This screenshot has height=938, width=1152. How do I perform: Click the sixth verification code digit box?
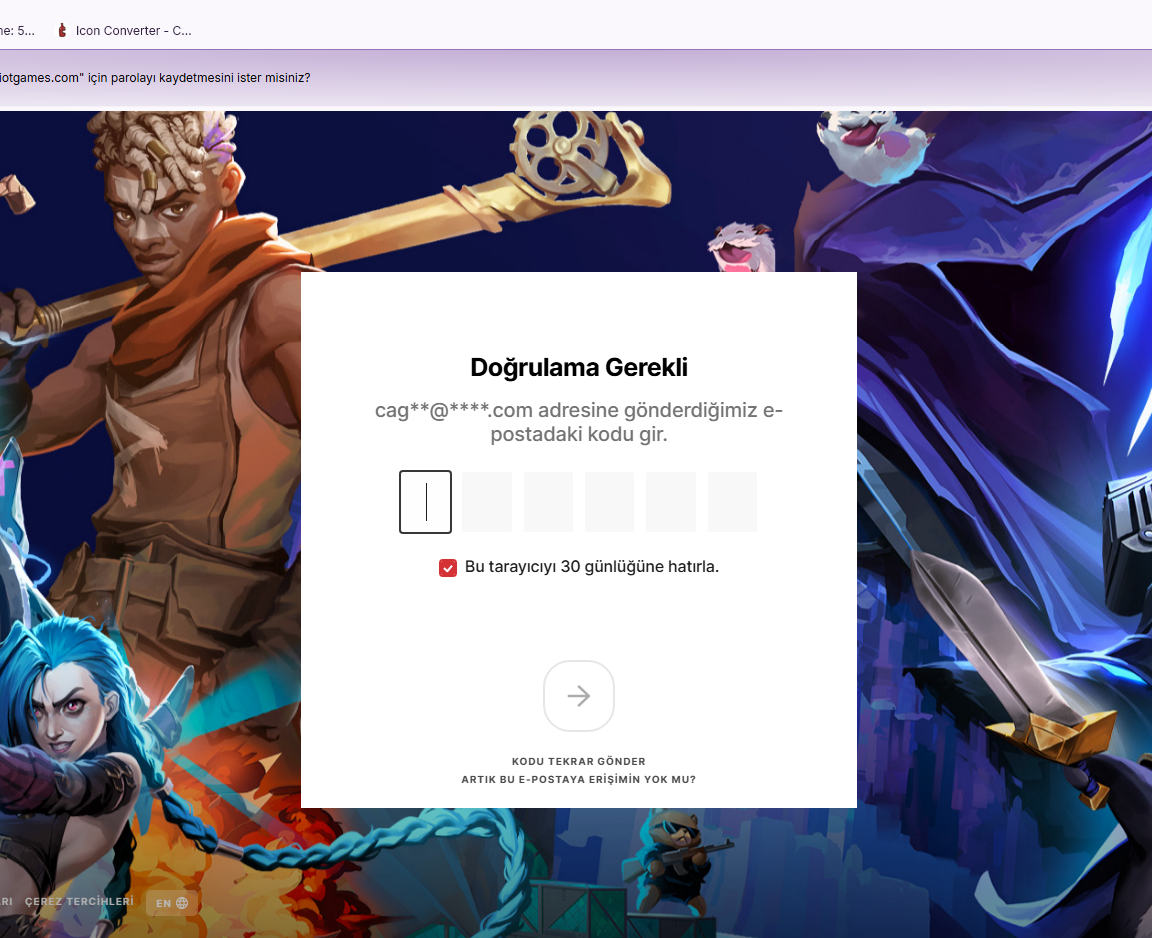732,502
